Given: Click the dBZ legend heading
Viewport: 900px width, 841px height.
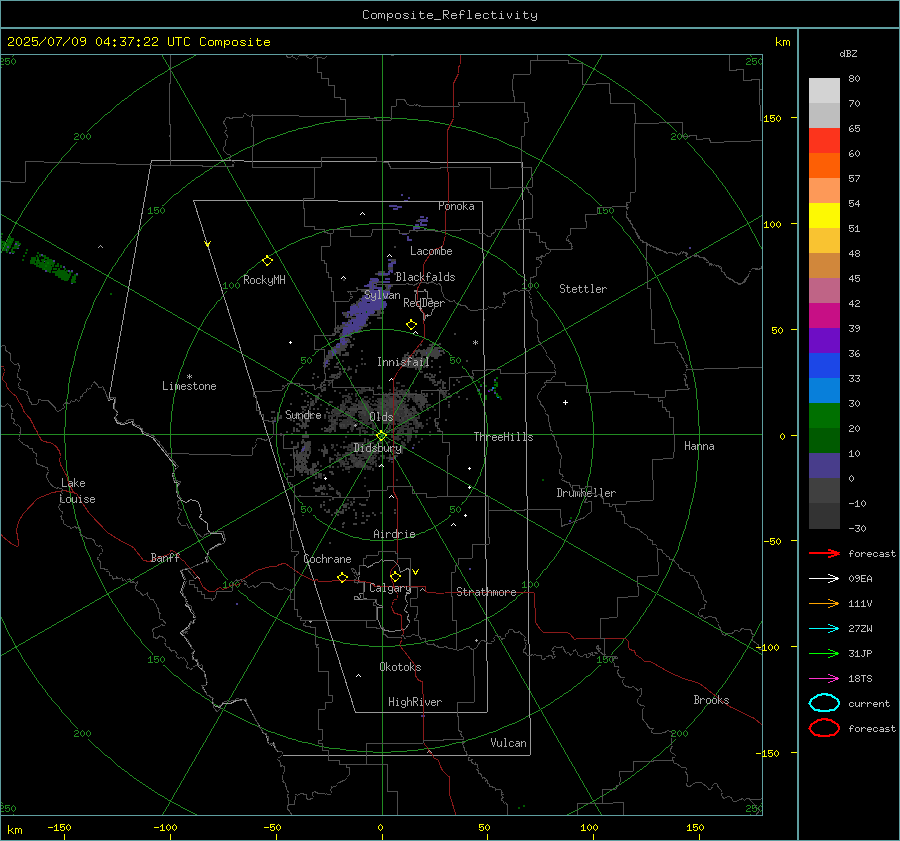Looking at the screenshot, I should point(848,53).
